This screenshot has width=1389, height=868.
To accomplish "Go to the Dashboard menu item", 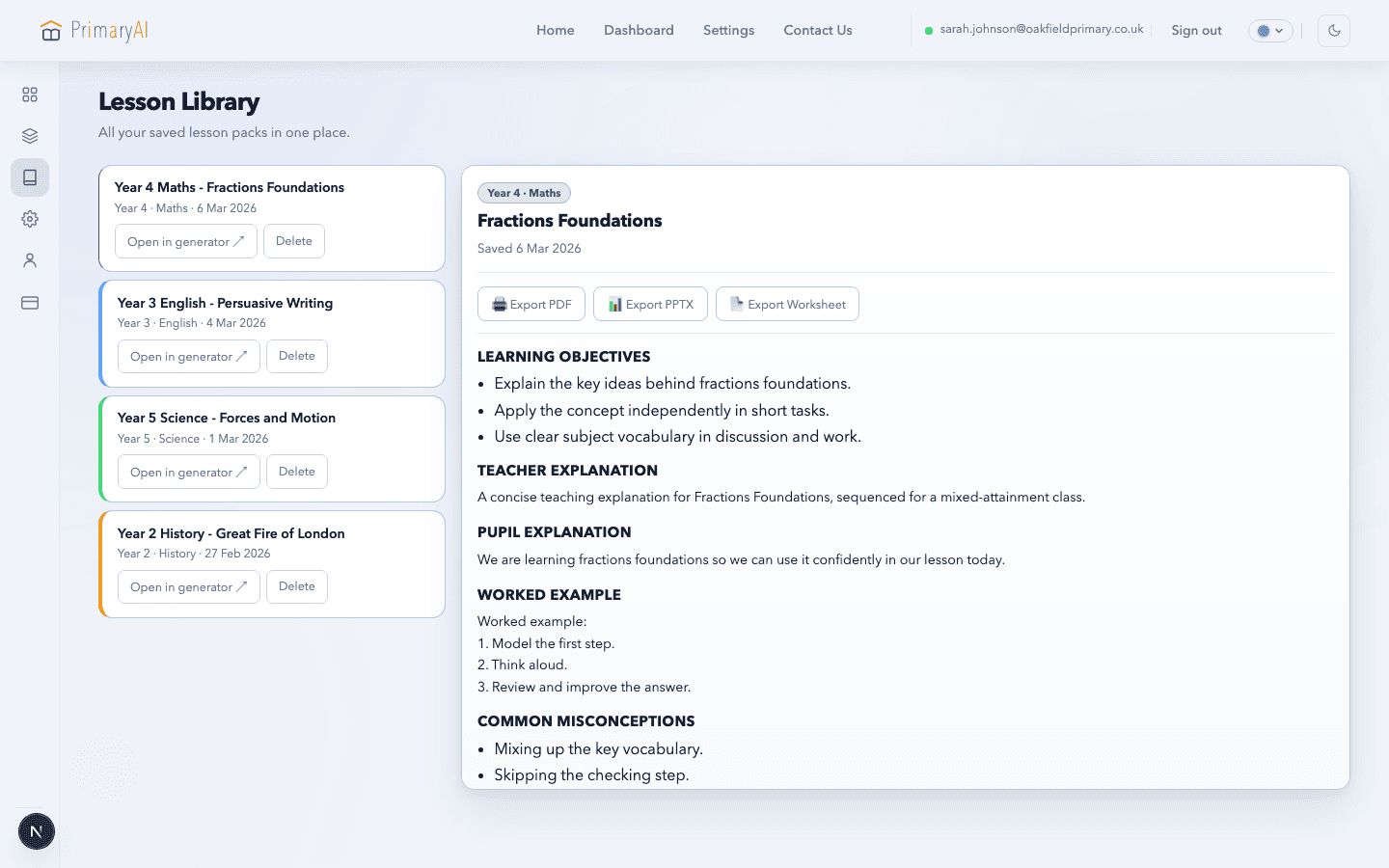I will point(639,30).
